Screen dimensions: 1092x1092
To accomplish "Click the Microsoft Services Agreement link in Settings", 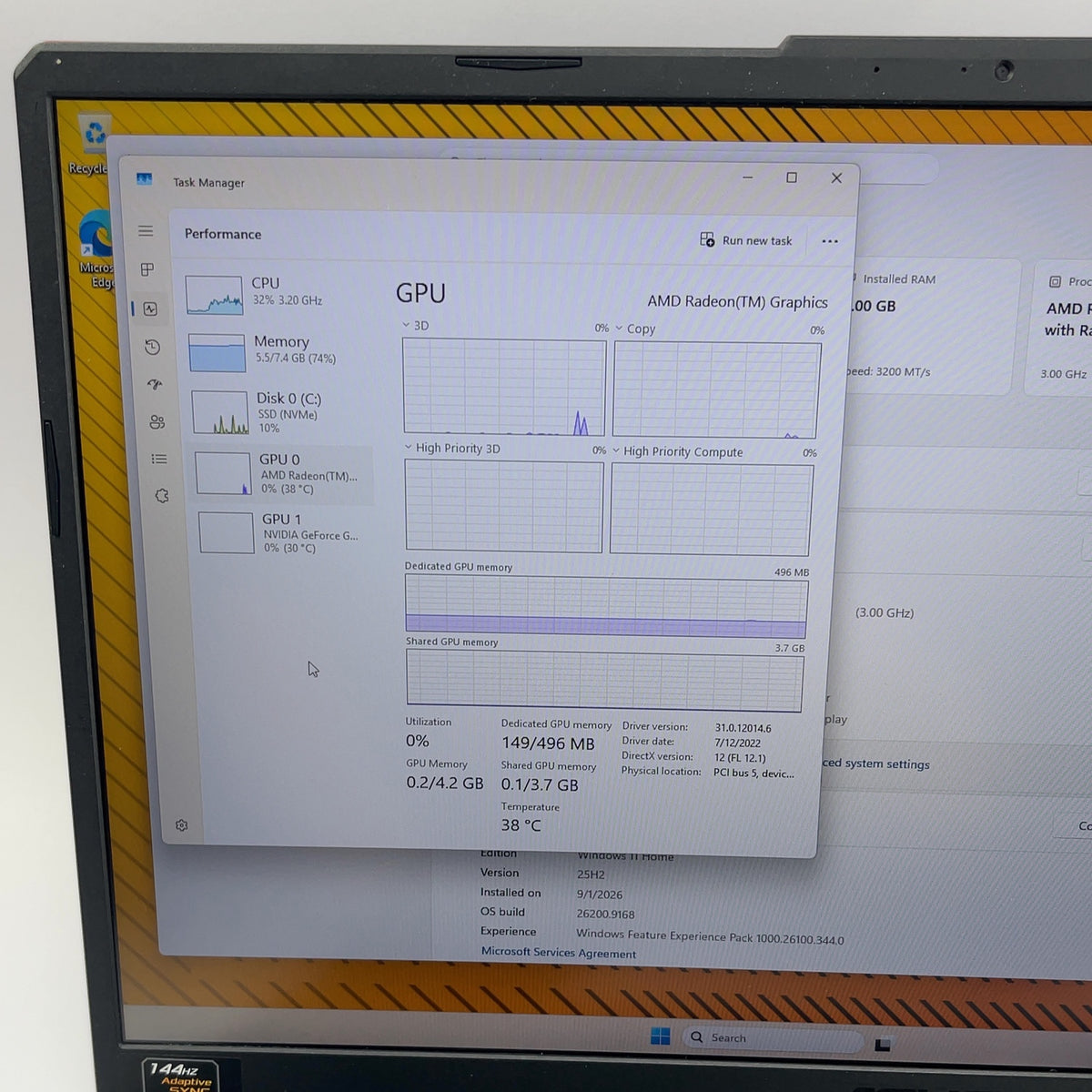I will pyautogui.click(x=559, y=953).
